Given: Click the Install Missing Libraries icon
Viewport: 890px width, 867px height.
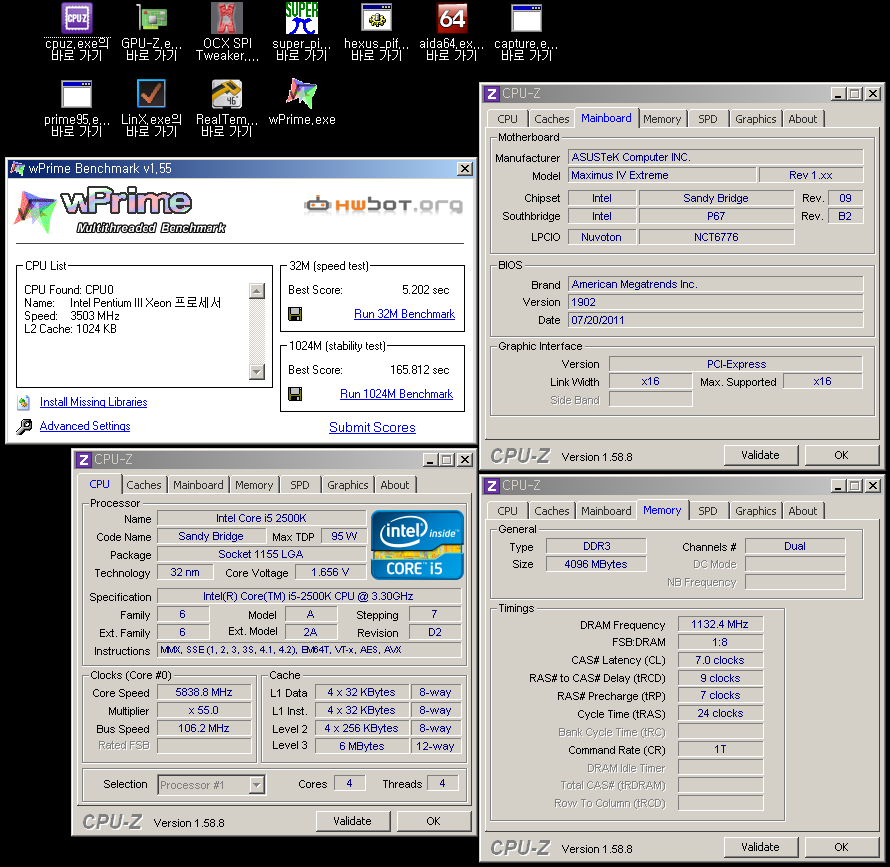Looking at the screenshot, I should [x=23, y=403].
